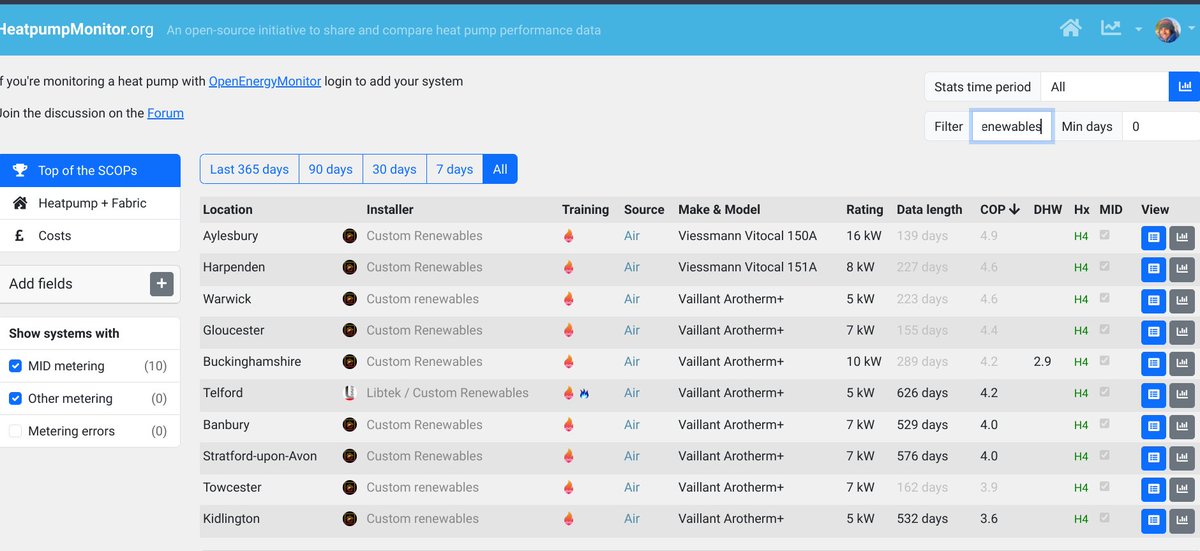The image size is (1200, 551).
Task: Click the Libtek installer logo in Telford row
Action: click(349, 393)
